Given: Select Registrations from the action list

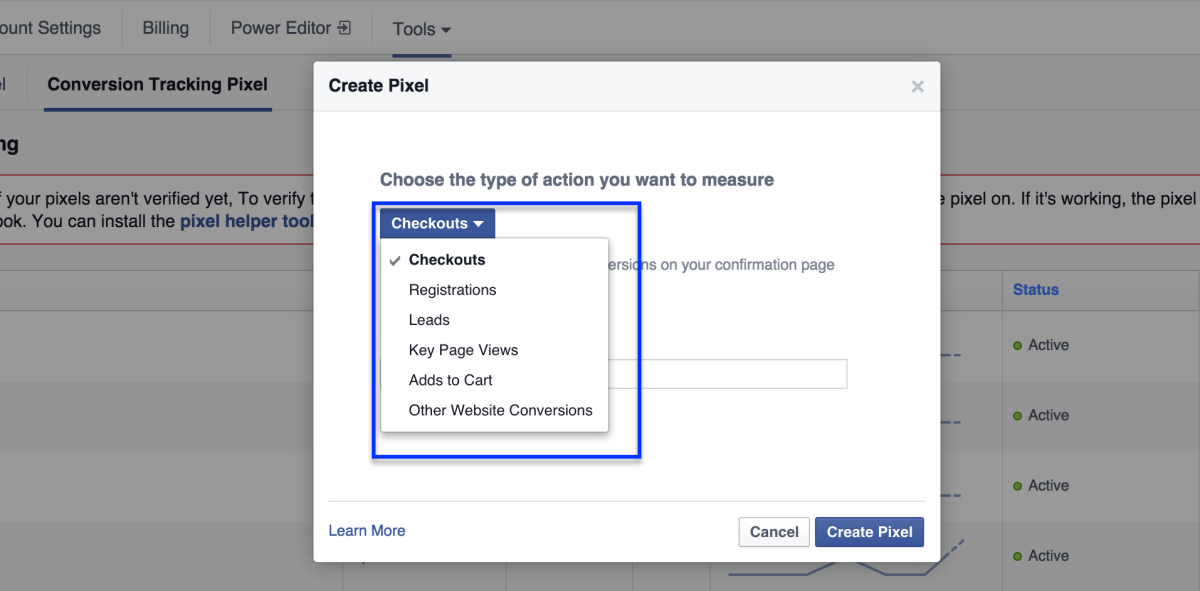Looking at the screenshot, I should 452,289.
